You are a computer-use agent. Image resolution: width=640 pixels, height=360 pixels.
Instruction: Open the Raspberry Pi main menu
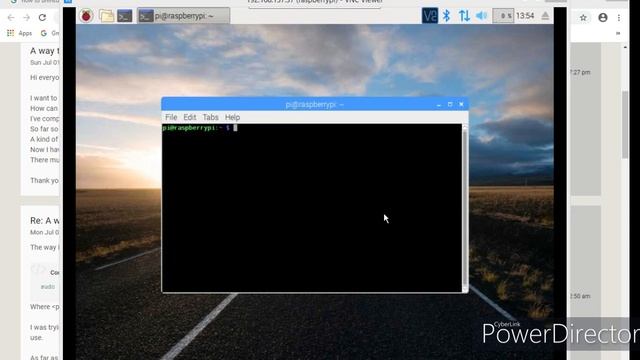(86, 16)
